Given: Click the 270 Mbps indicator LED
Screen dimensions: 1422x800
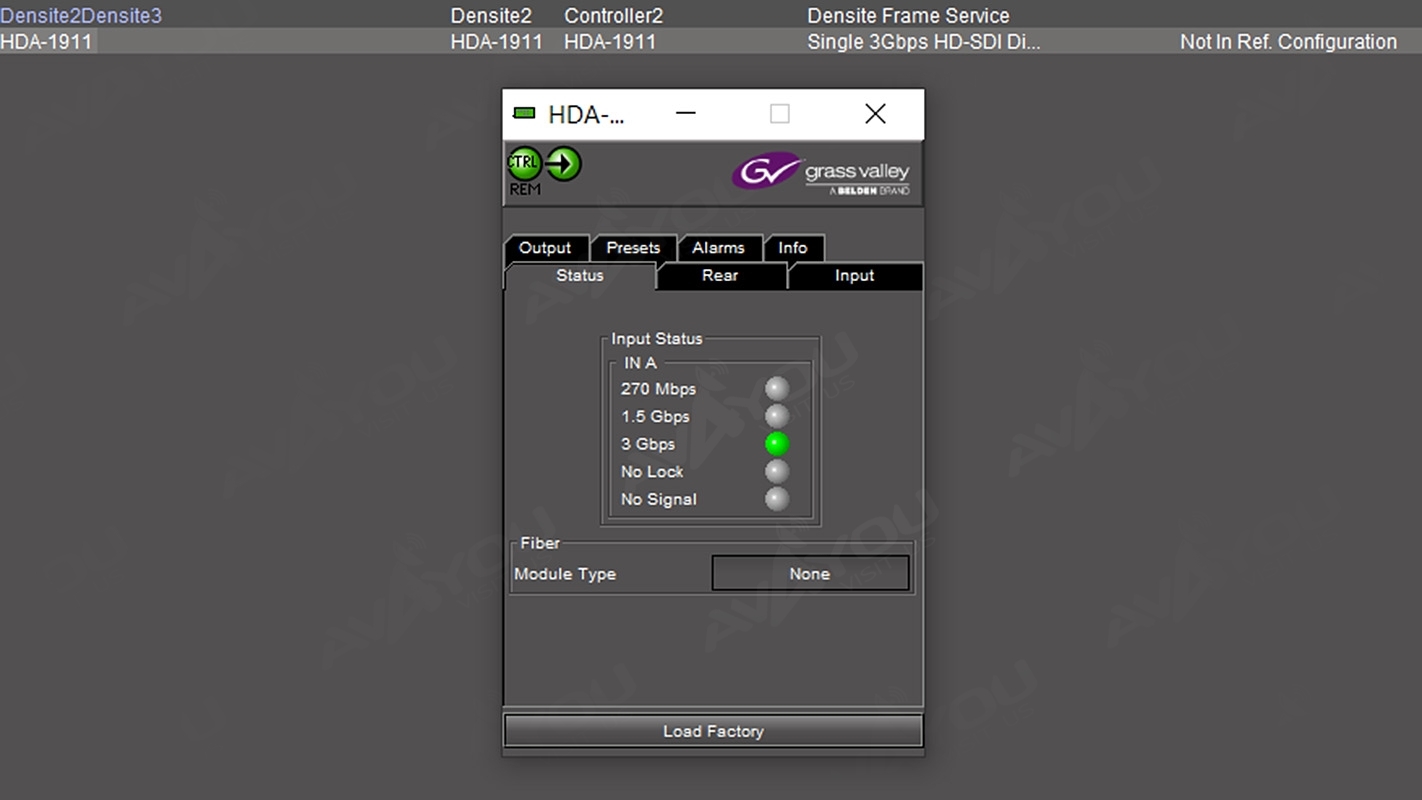Looking at the screenshot, I should click(x=777, y=389).
